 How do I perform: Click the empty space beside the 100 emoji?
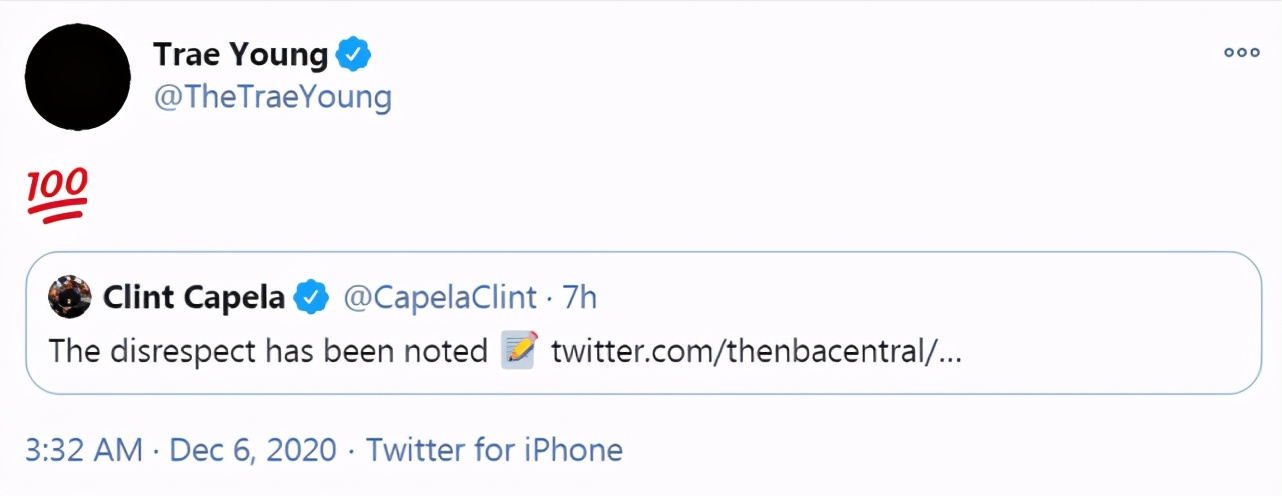point(600,194)
